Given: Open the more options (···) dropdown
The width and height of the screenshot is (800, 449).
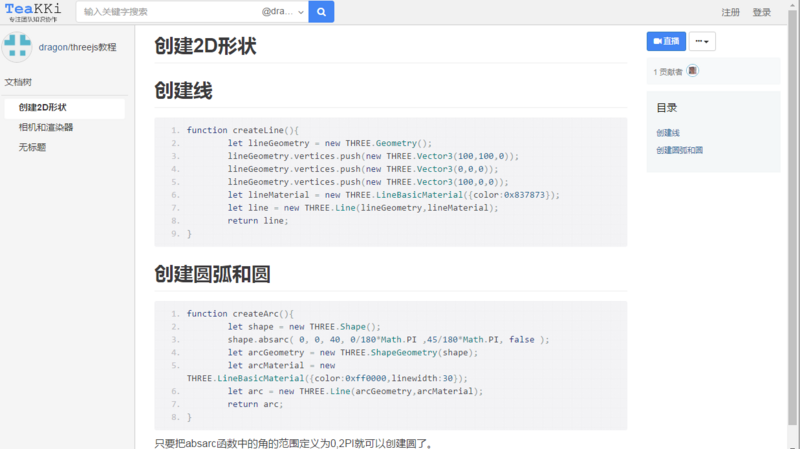Looking at the screenshot, I should coord(702,41).
